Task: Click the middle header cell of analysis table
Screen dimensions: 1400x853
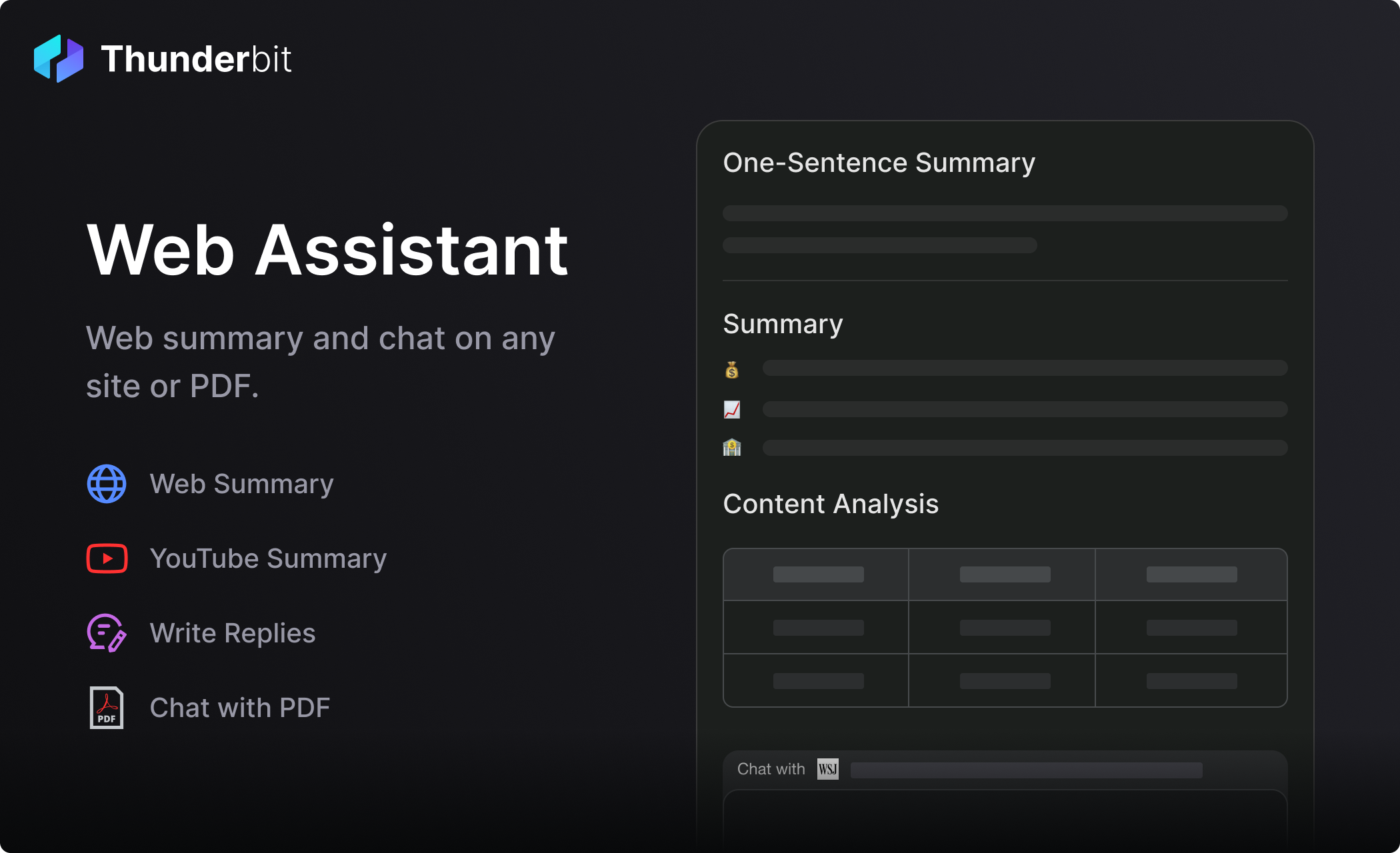Action: pyautogui.click(x=1004, y=574)
